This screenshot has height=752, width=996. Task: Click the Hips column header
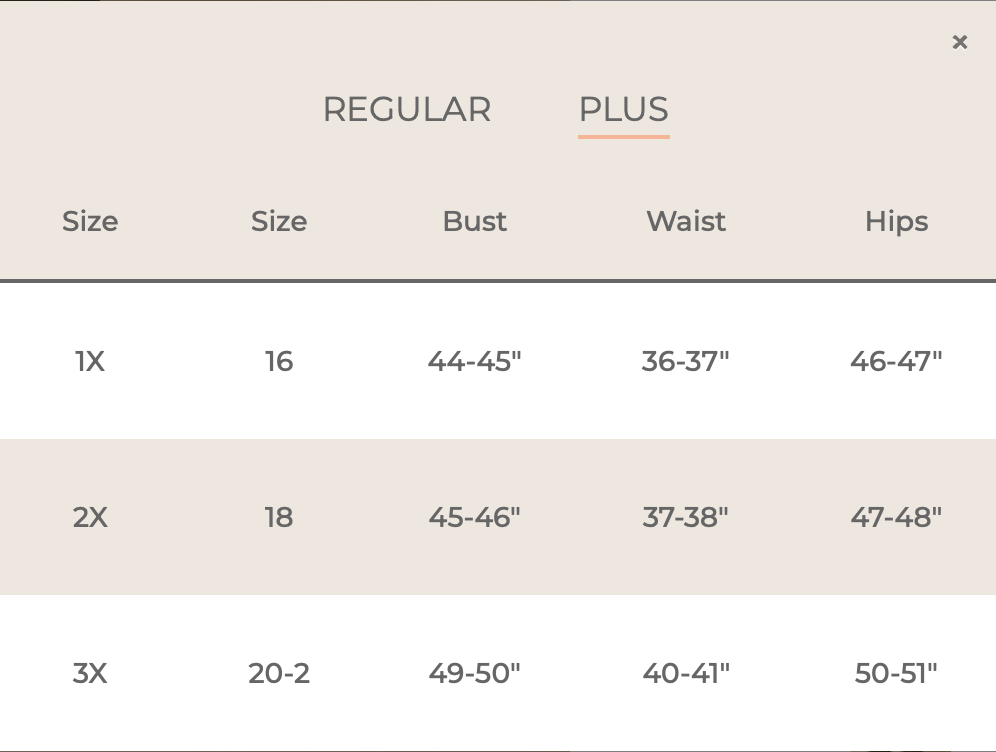click(x=896, y=222)
